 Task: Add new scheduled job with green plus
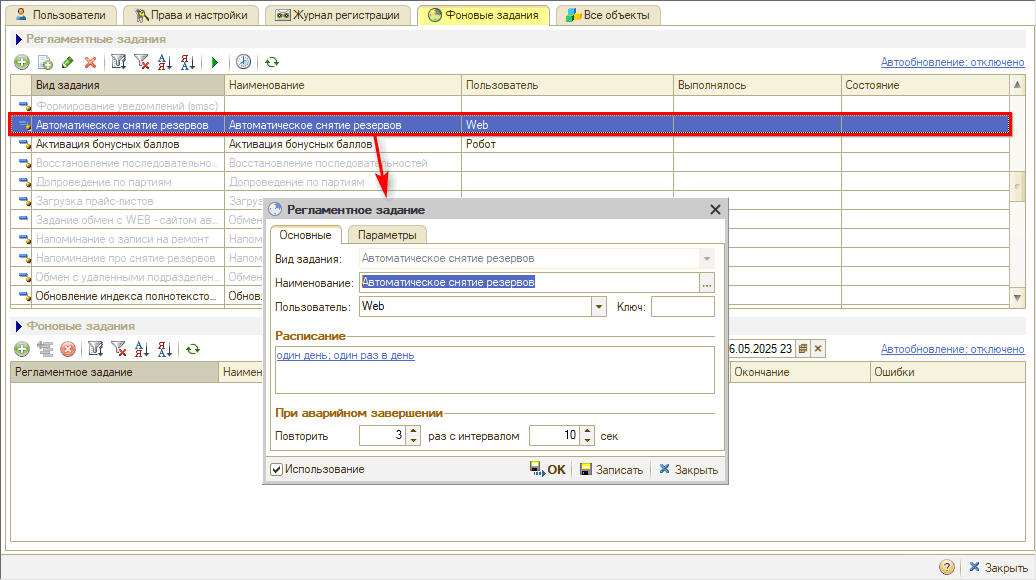[22, 62]
